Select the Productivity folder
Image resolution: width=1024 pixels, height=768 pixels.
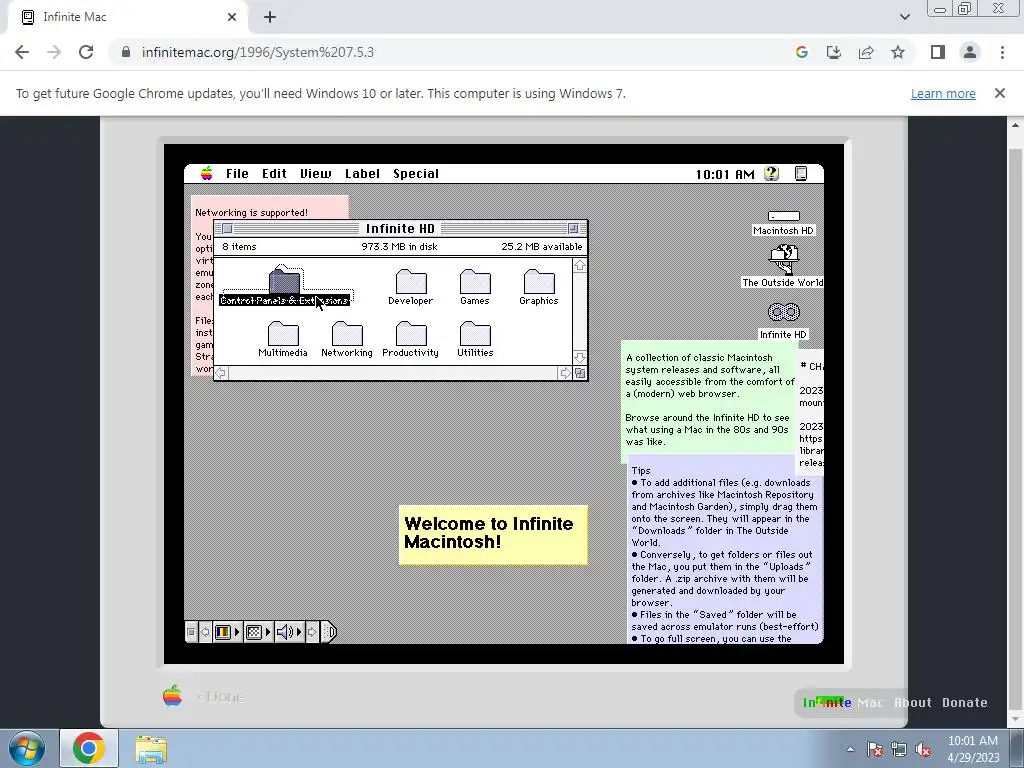pos(411,339)
